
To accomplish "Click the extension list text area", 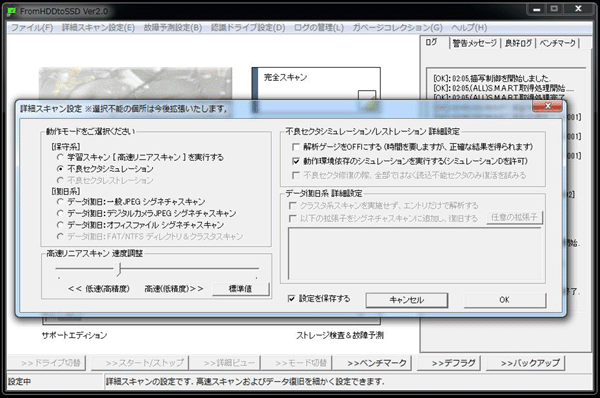I will click(414, 254).
